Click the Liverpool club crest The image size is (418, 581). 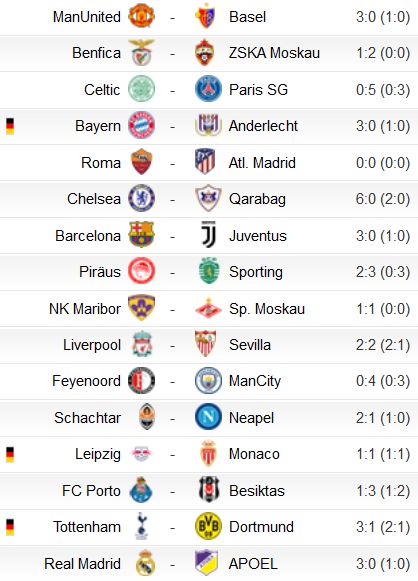142,344
